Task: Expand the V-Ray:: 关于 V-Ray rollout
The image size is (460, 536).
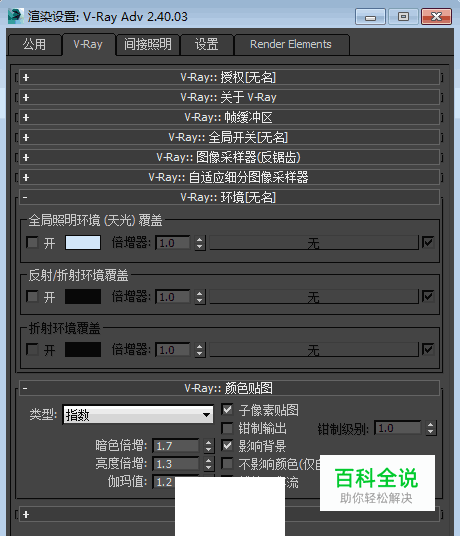Action: (229, 97)
